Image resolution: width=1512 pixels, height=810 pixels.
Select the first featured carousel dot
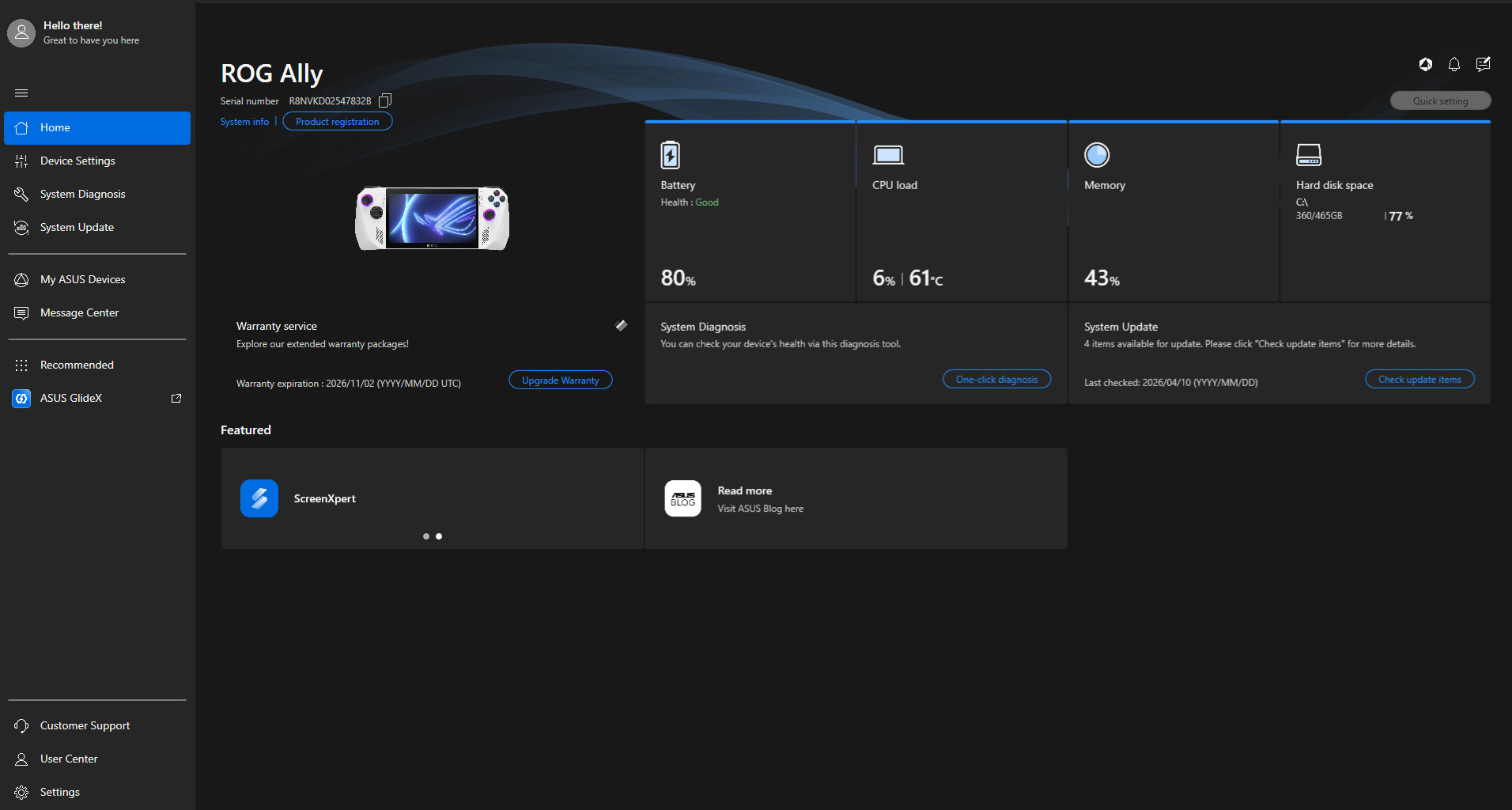click(426, 536)
